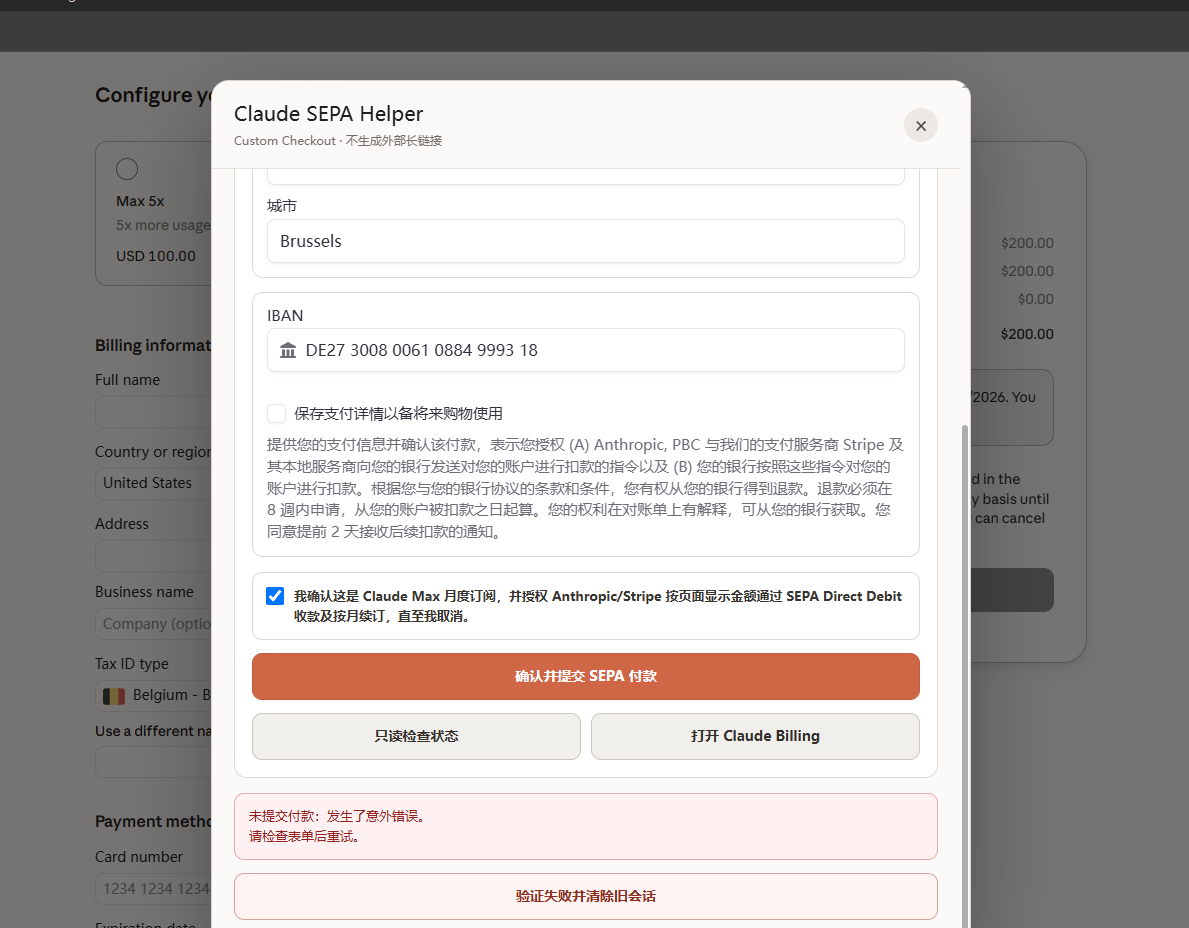Tick the save payment details checkbox
1189x928 pixels.
(x=277, y=413)
